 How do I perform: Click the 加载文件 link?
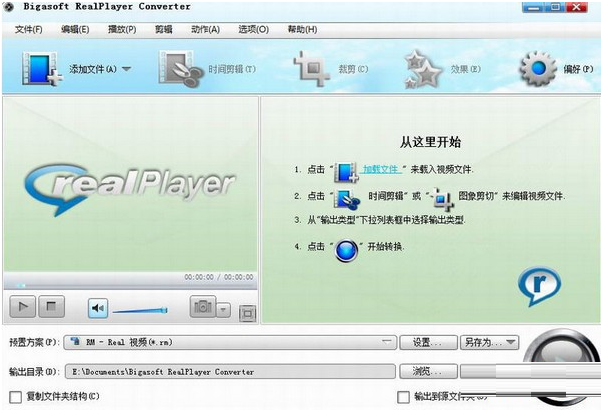pos(380,169)
